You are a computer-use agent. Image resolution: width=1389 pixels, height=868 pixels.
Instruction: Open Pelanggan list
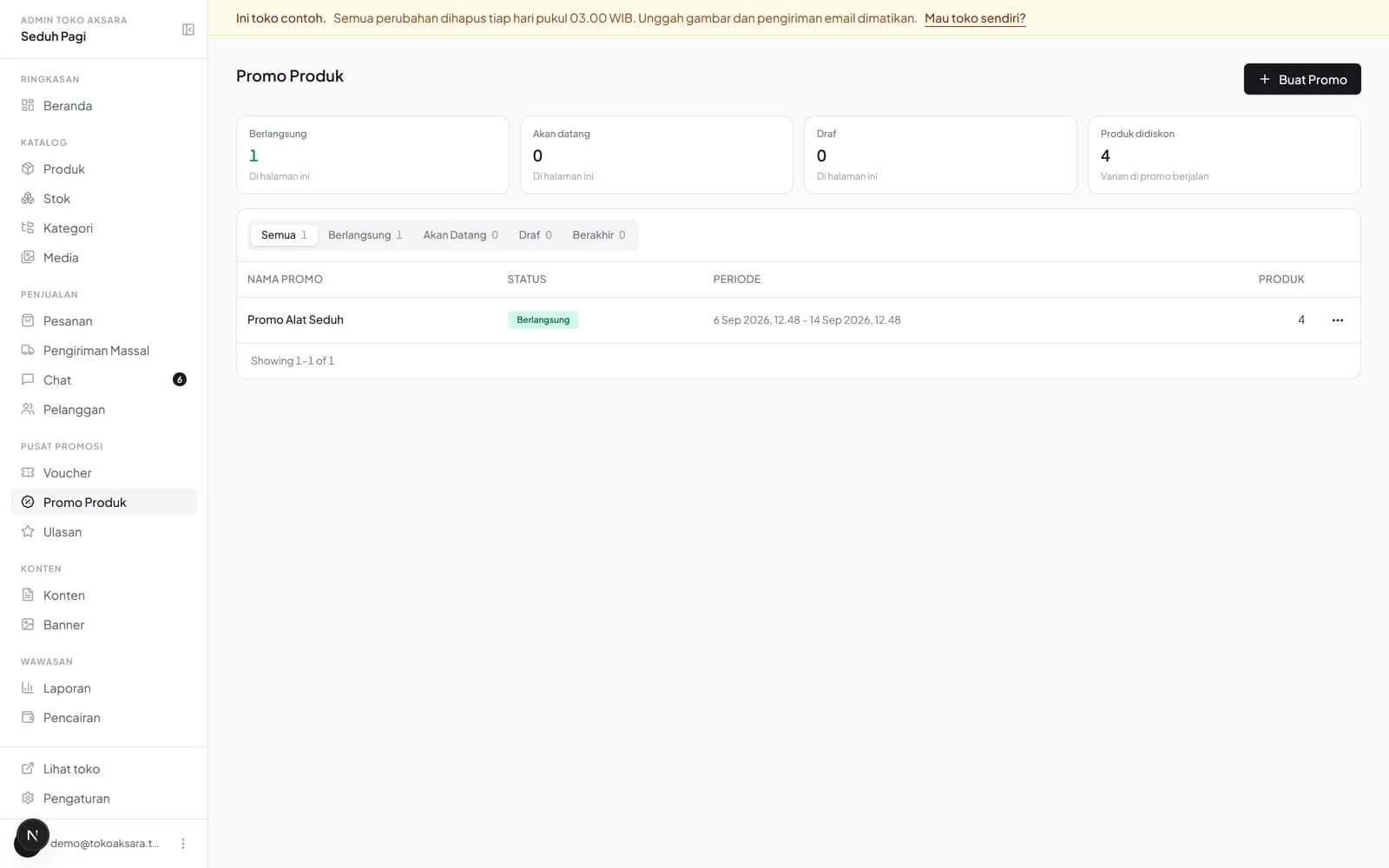coord(104,410)
